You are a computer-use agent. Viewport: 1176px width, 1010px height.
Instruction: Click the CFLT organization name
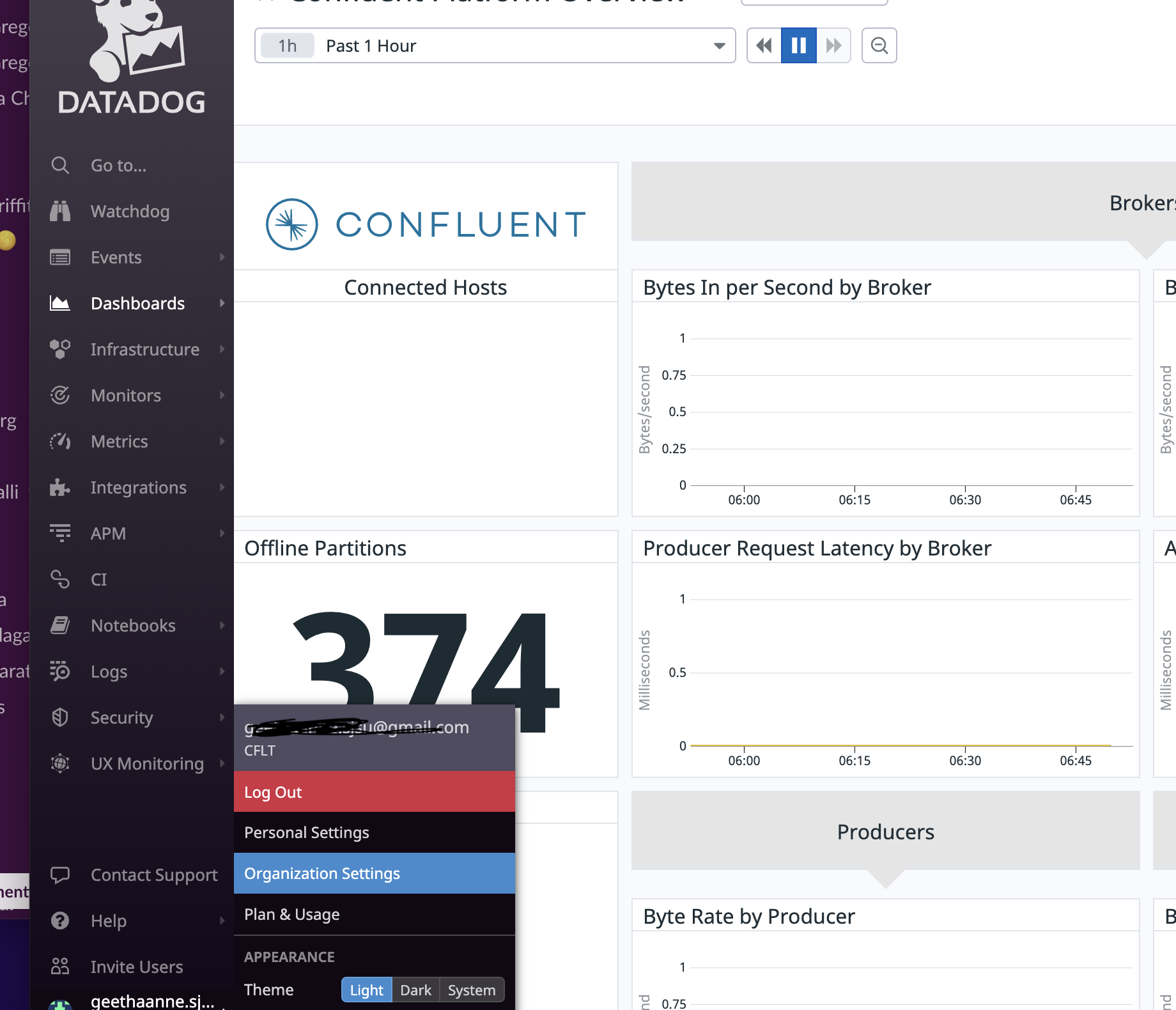[x=259, y=750]
